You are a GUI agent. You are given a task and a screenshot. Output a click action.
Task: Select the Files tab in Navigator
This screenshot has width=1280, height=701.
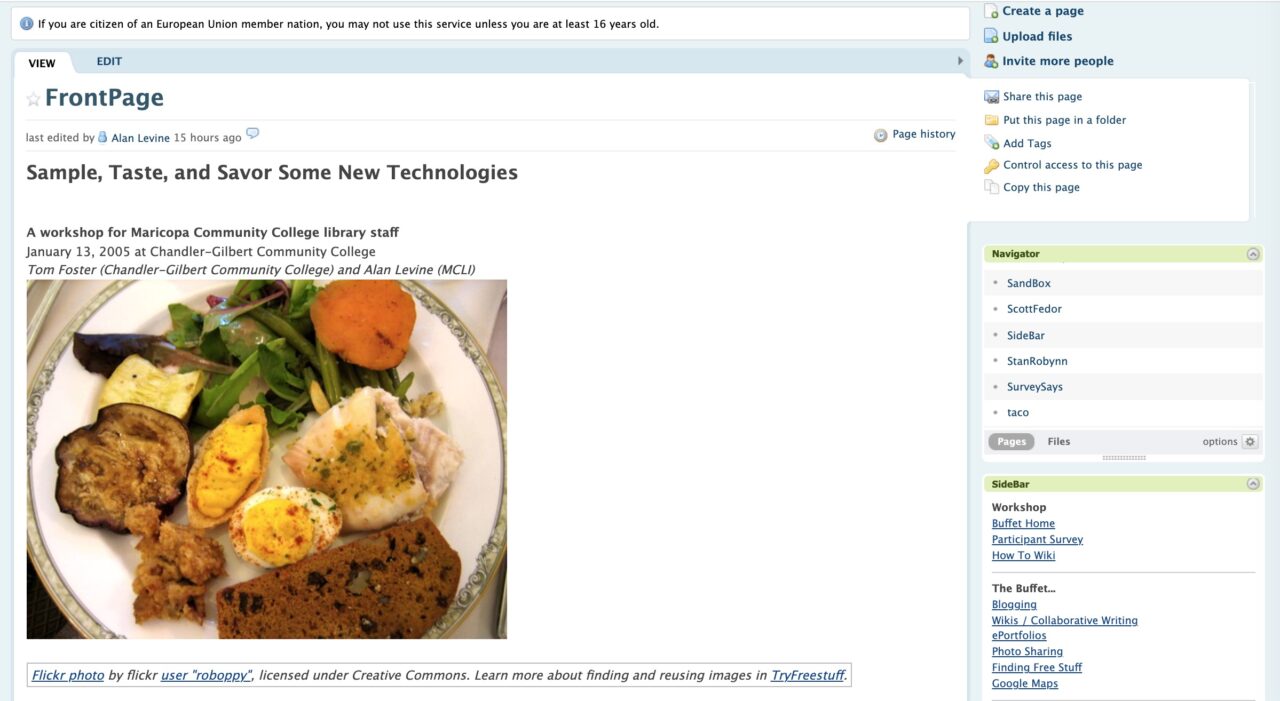(1059, 442)
